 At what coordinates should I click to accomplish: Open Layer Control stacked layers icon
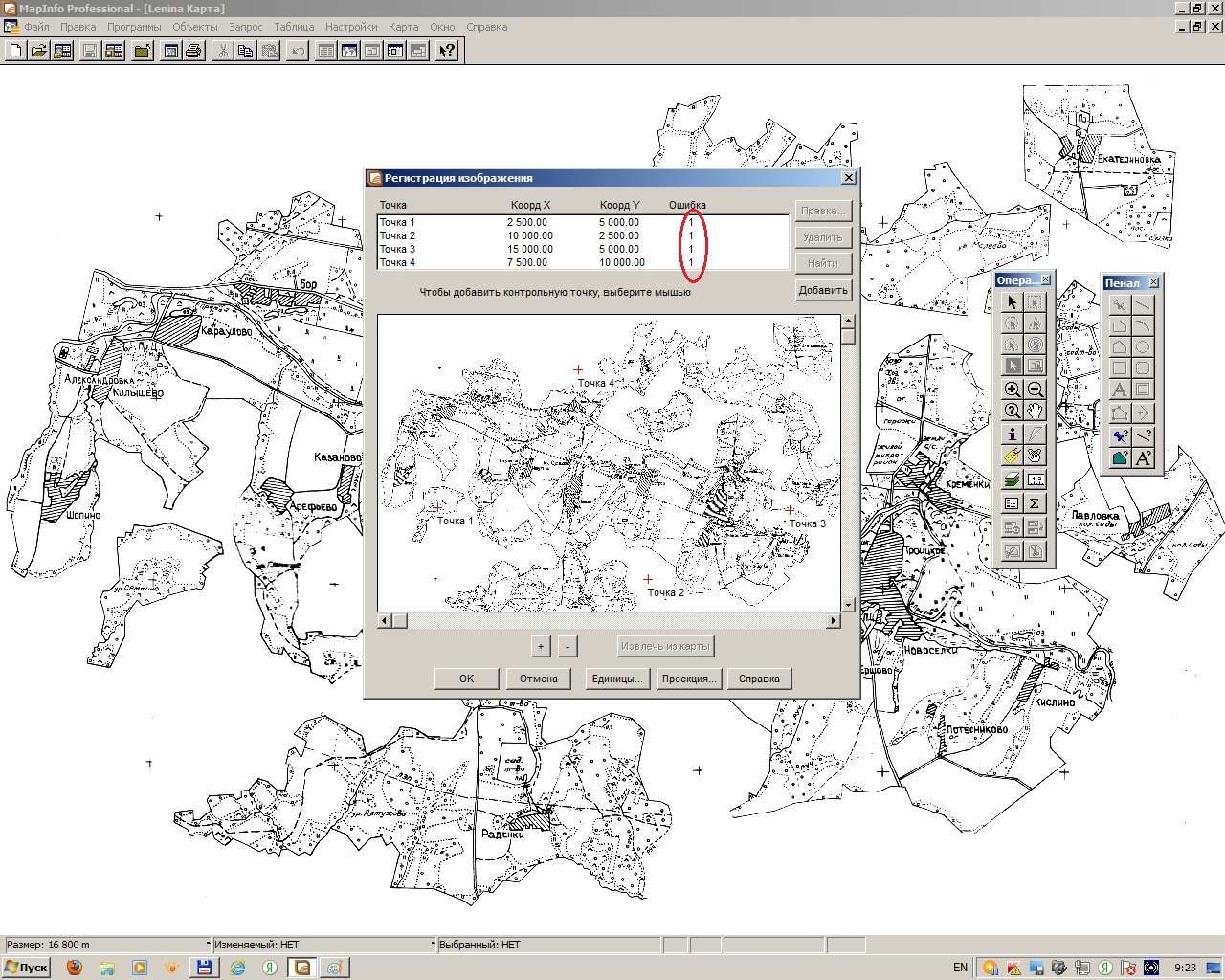pyautogui.click(x=1013, y=479)
